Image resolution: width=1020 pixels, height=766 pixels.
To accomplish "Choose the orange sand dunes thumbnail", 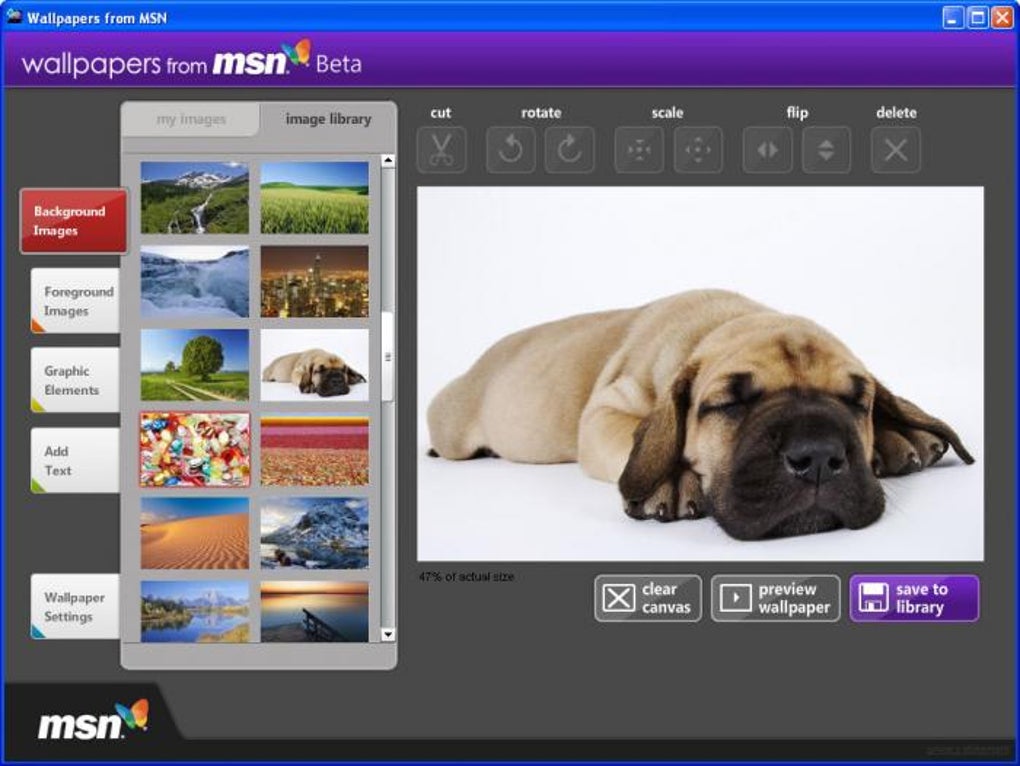I will 195,533.
